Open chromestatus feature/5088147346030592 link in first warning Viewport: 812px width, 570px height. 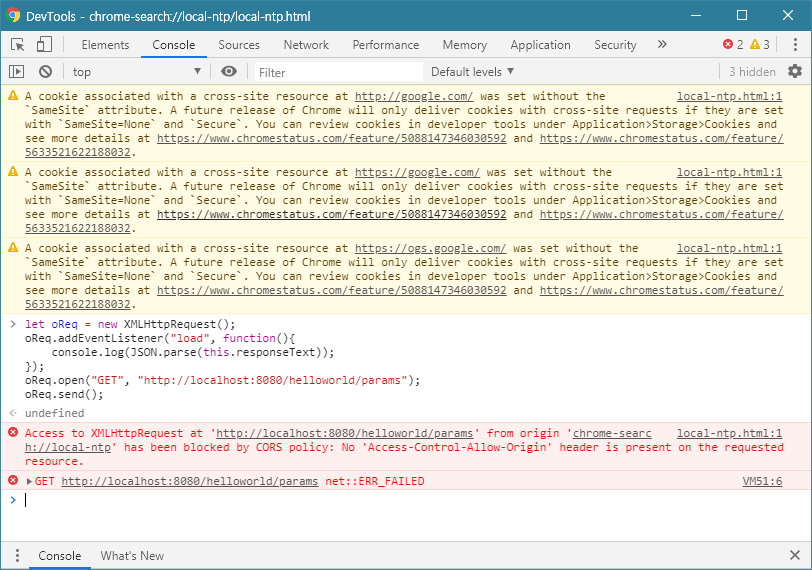click(x=331, y=138)
